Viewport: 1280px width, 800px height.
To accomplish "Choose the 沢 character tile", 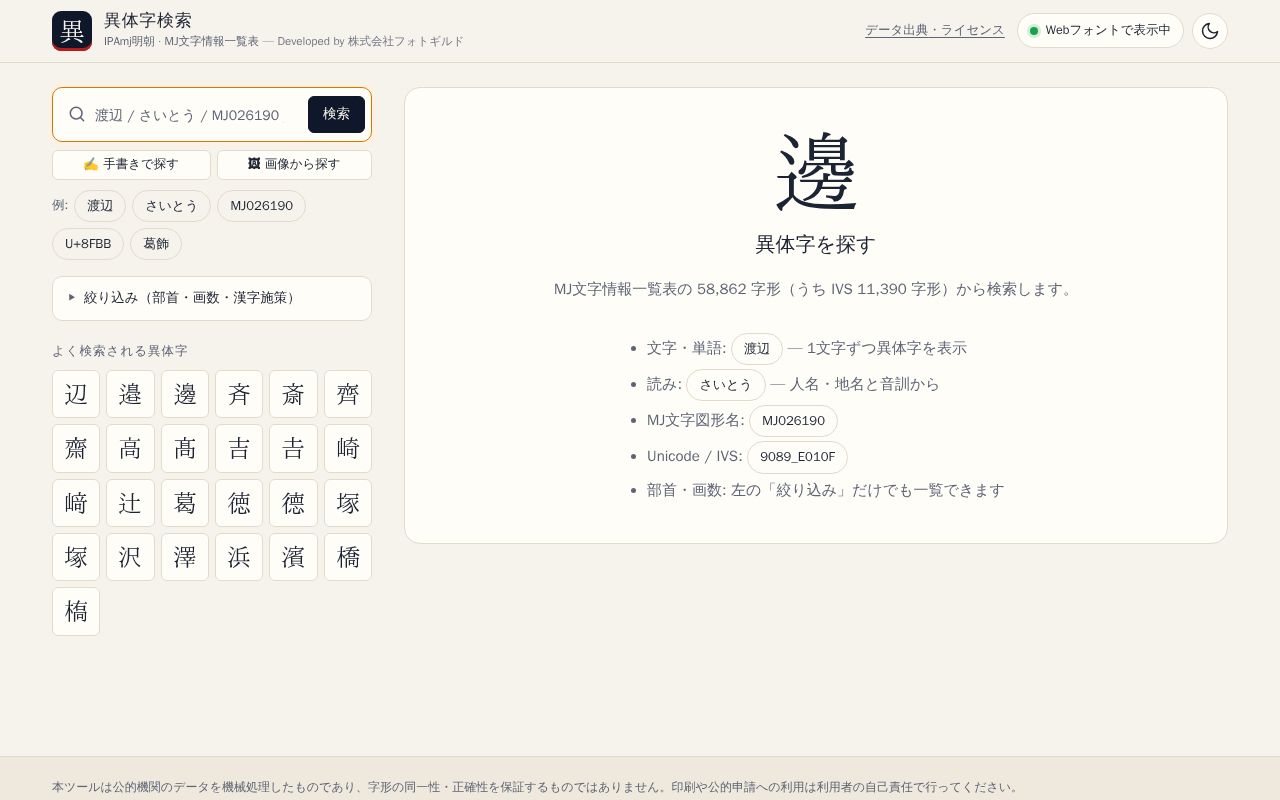I will (x=130, y=556).
